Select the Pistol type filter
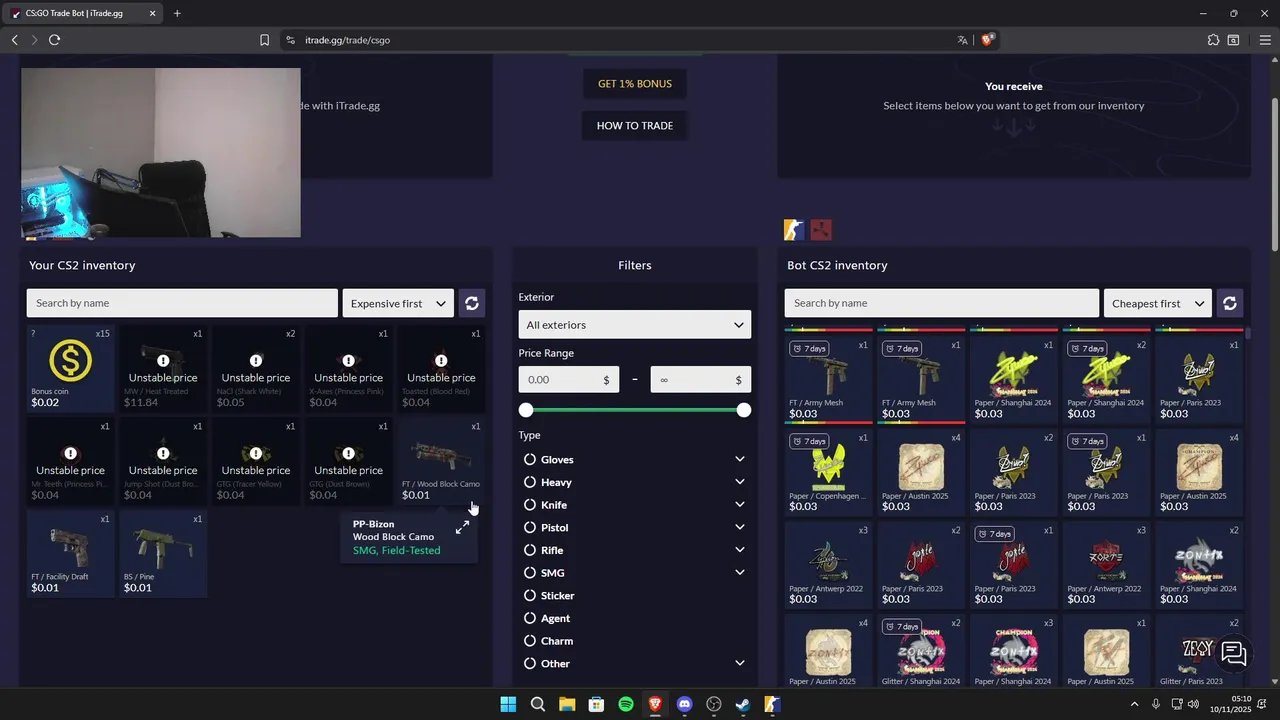This screenshot has height=720, width=1280. coord(546,528)
